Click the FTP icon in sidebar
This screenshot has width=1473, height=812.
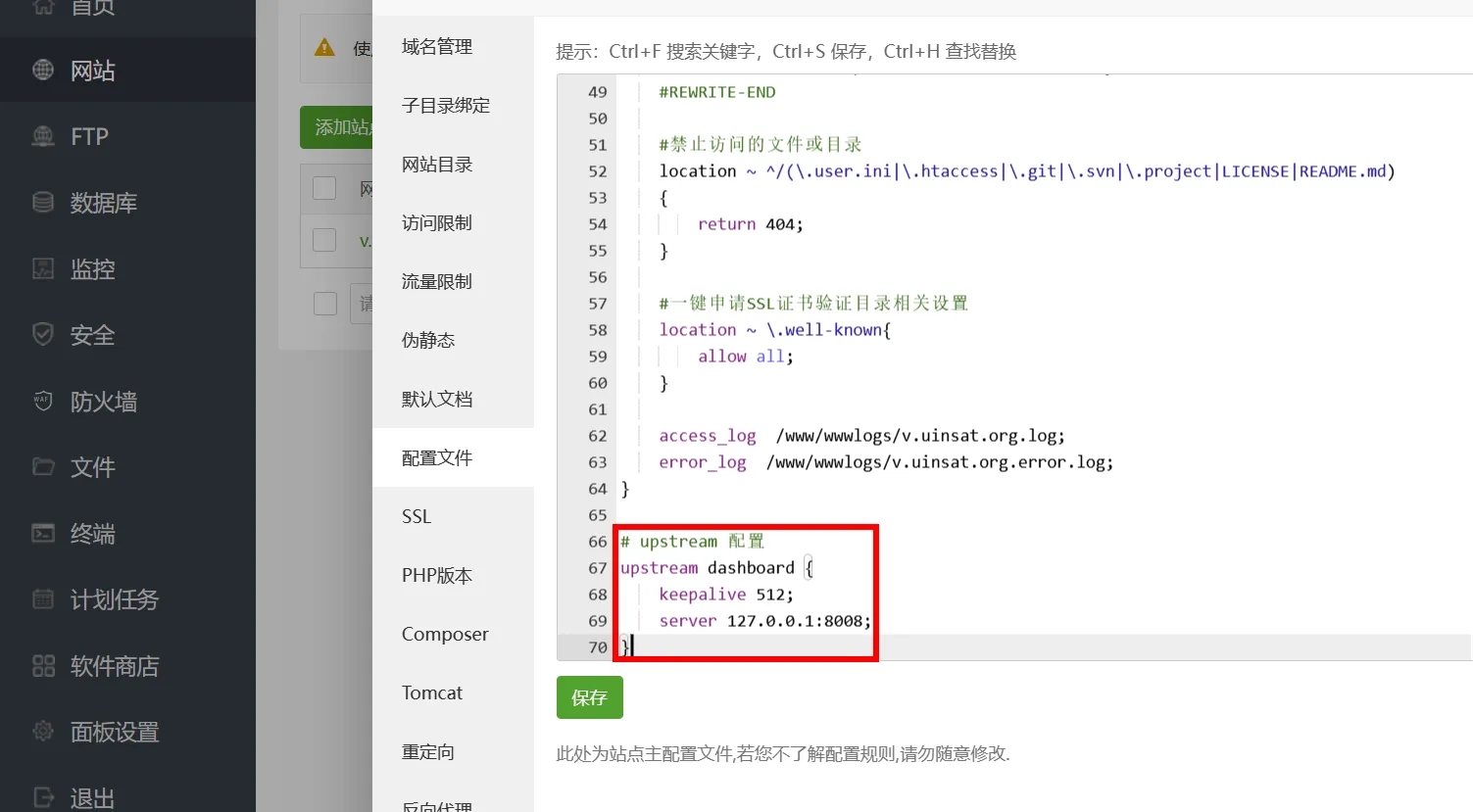43,137
